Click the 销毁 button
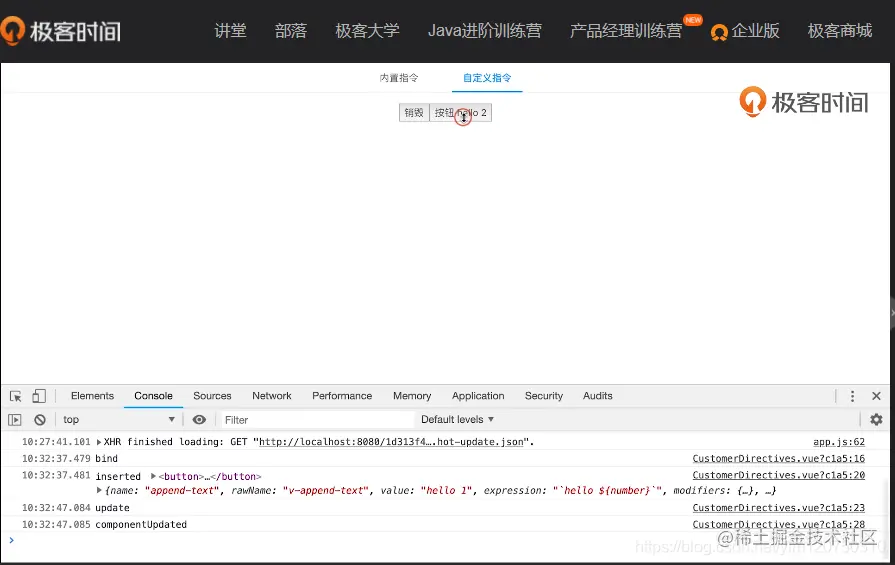Screen dimensions: 895x565 (414, 112)
